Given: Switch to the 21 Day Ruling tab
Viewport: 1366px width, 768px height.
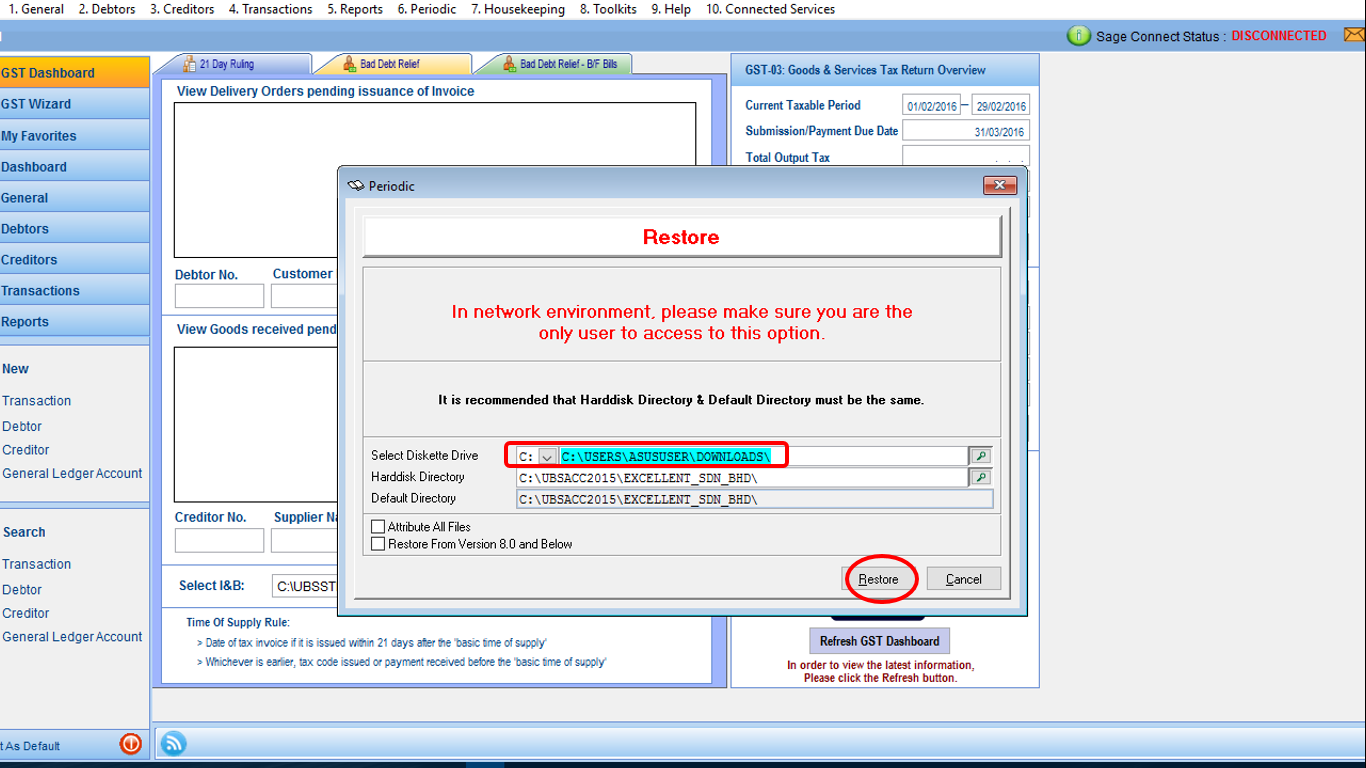Looking at the screenshot, I should (234, 64).
